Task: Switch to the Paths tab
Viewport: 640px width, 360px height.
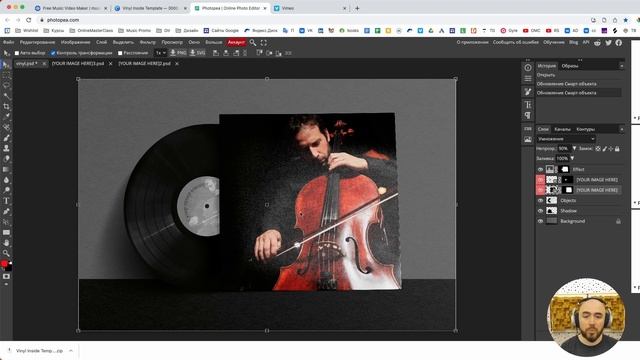Action: tap(585, 129)
